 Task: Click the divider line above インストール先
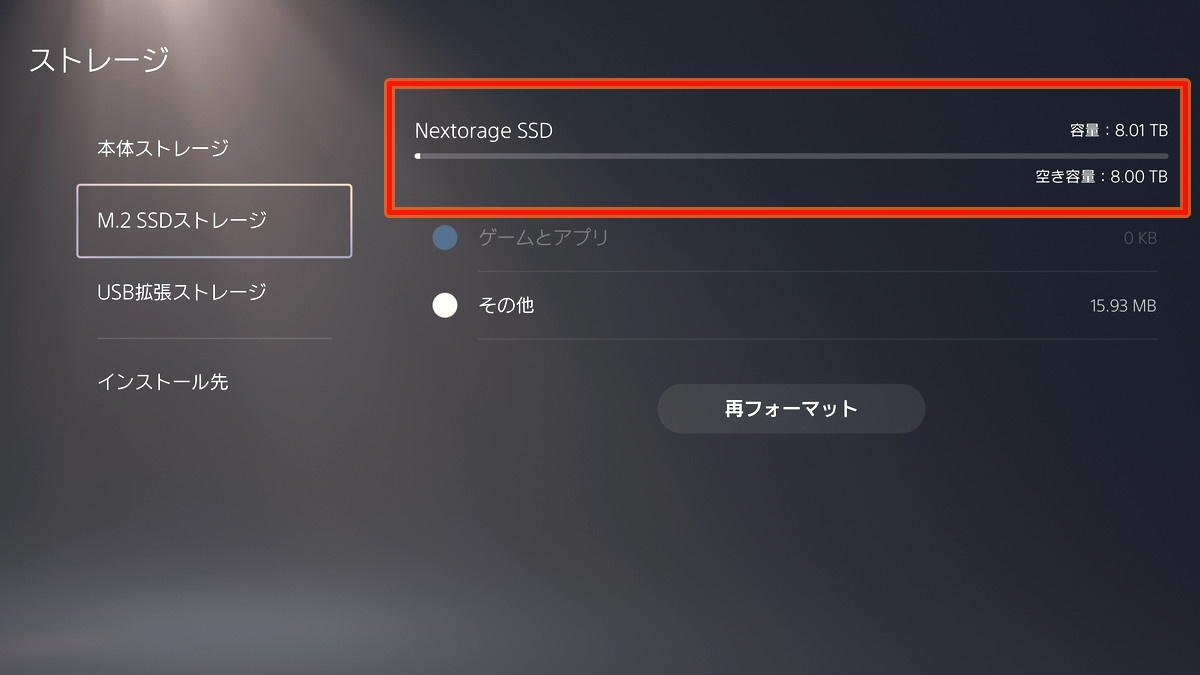[214, 338]
